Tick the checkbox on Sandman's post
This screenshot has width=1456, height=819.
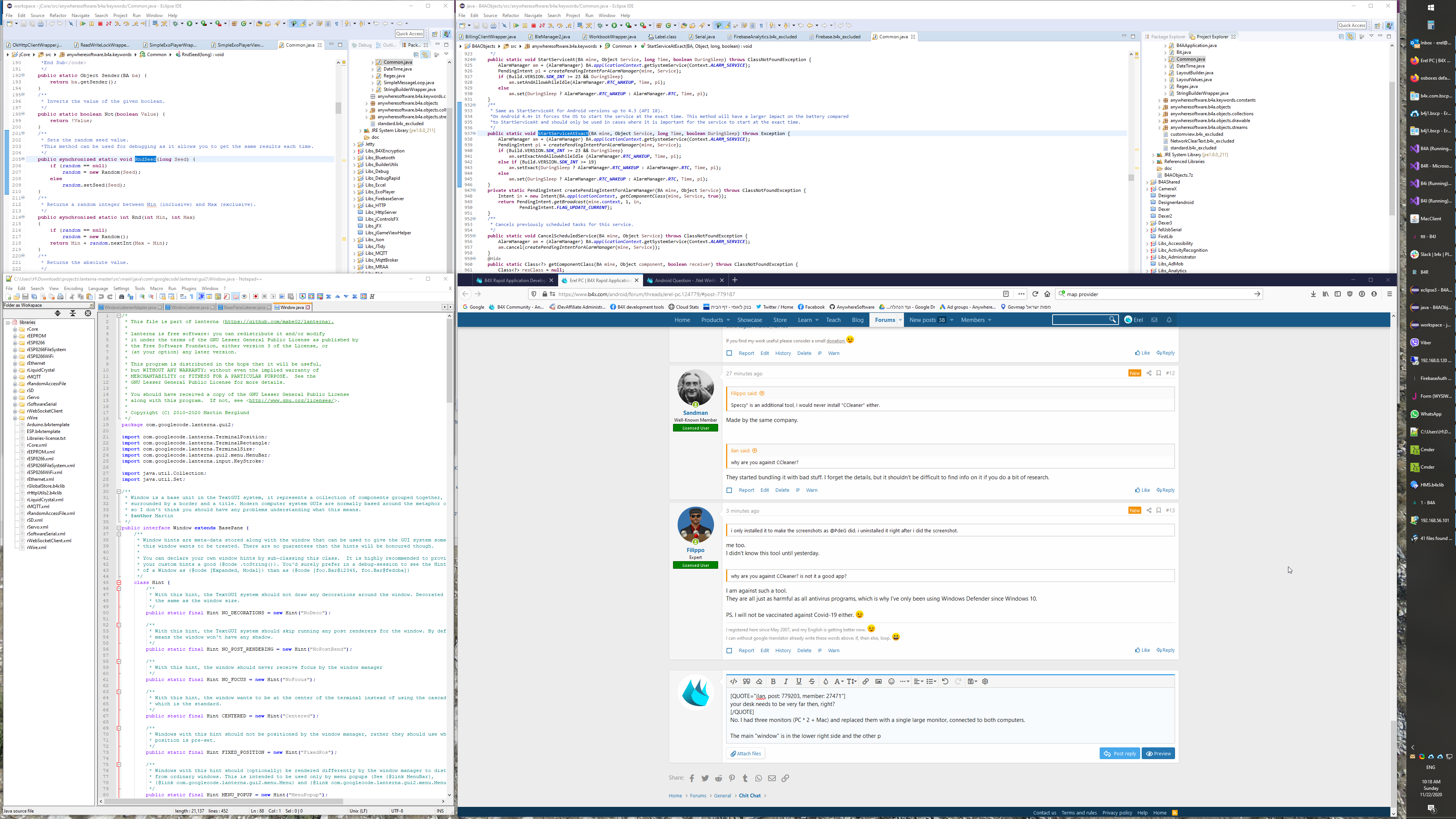(x=729, y=491)
